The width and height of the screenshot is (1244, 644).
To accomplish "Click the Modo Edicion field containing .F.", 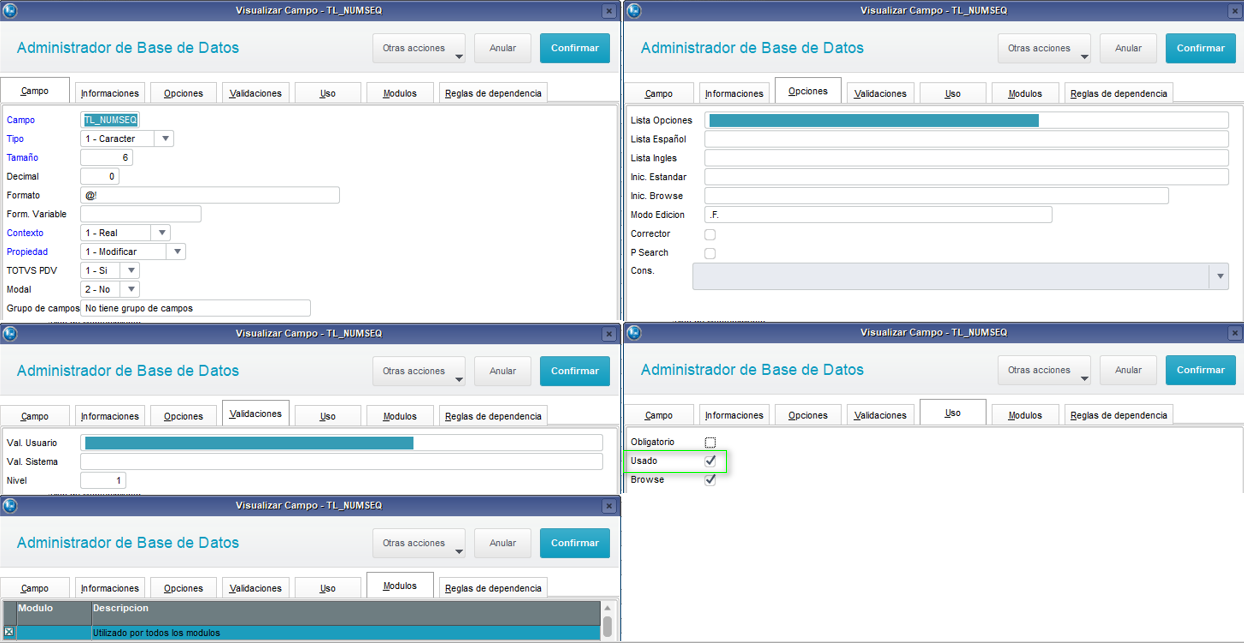I will (878, 215).
